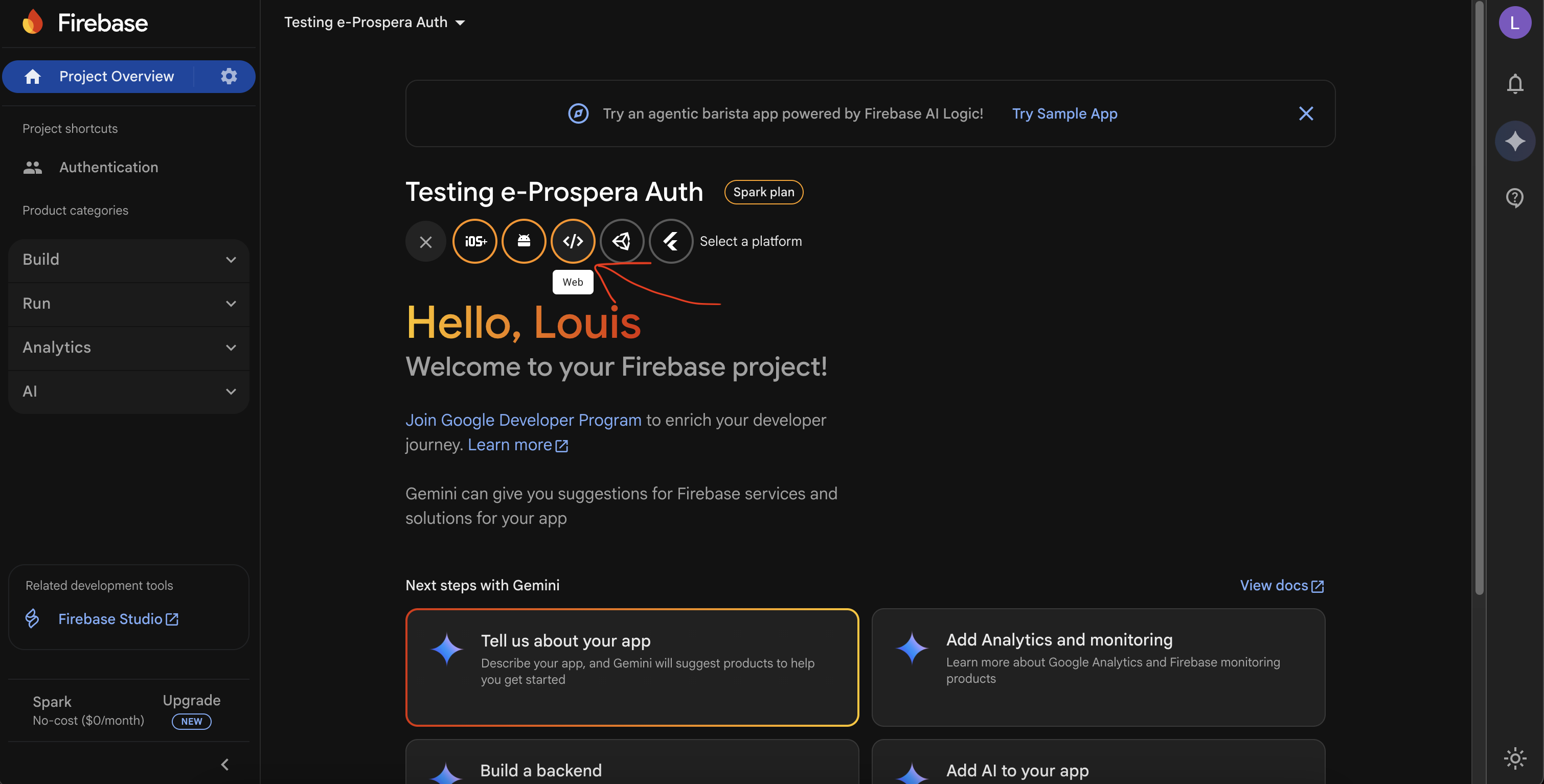Expand the Analytics section

128,347
